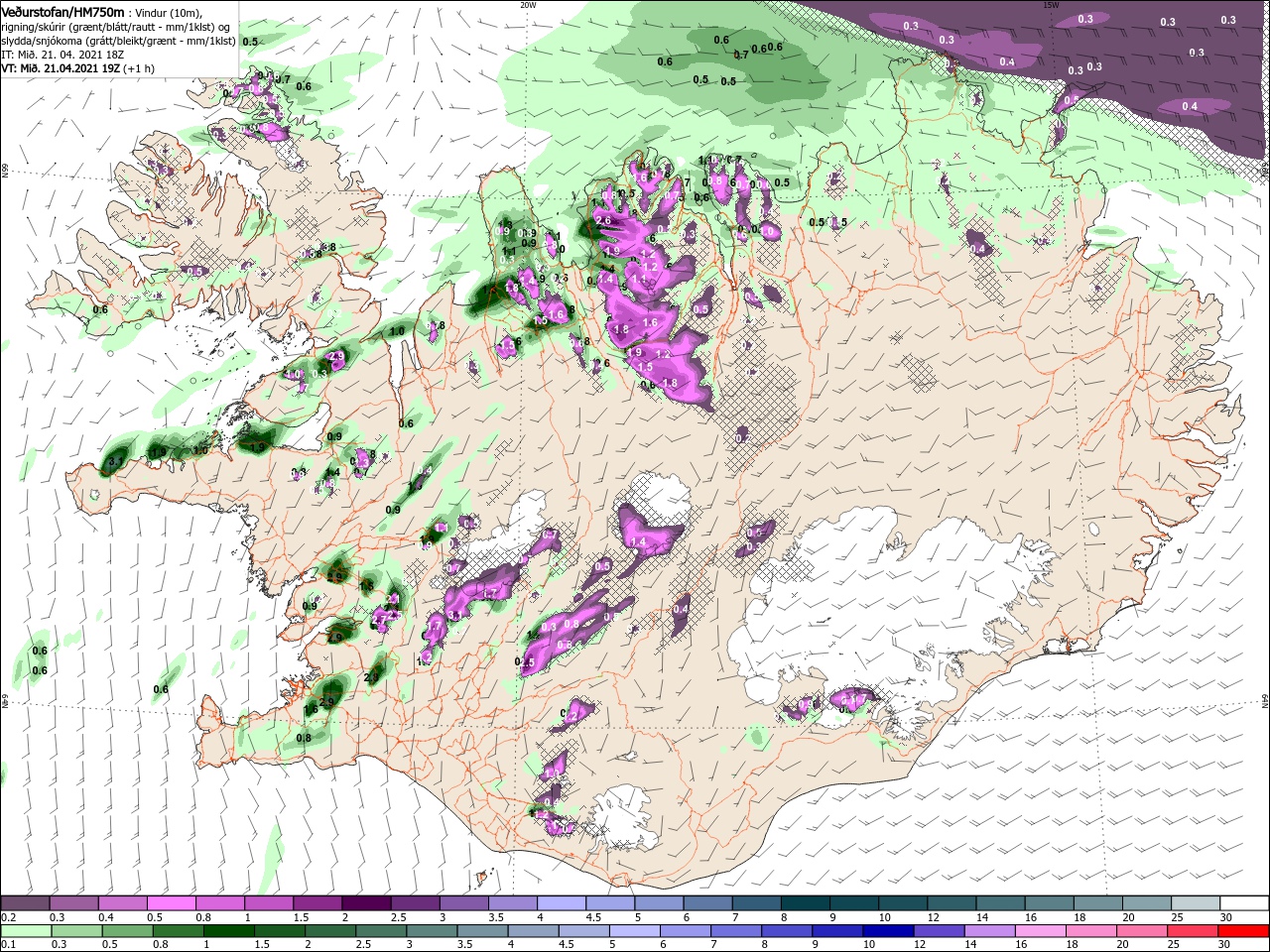
Task: Pick the bright pink 0.5 swatch in upper legend
Action: [x=171, y=903]
